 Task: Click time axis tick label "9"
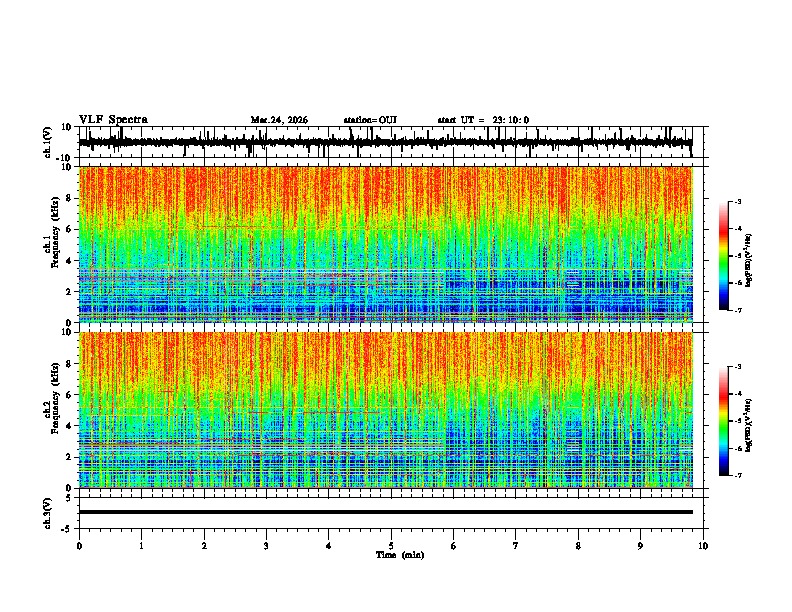point(640,546)
